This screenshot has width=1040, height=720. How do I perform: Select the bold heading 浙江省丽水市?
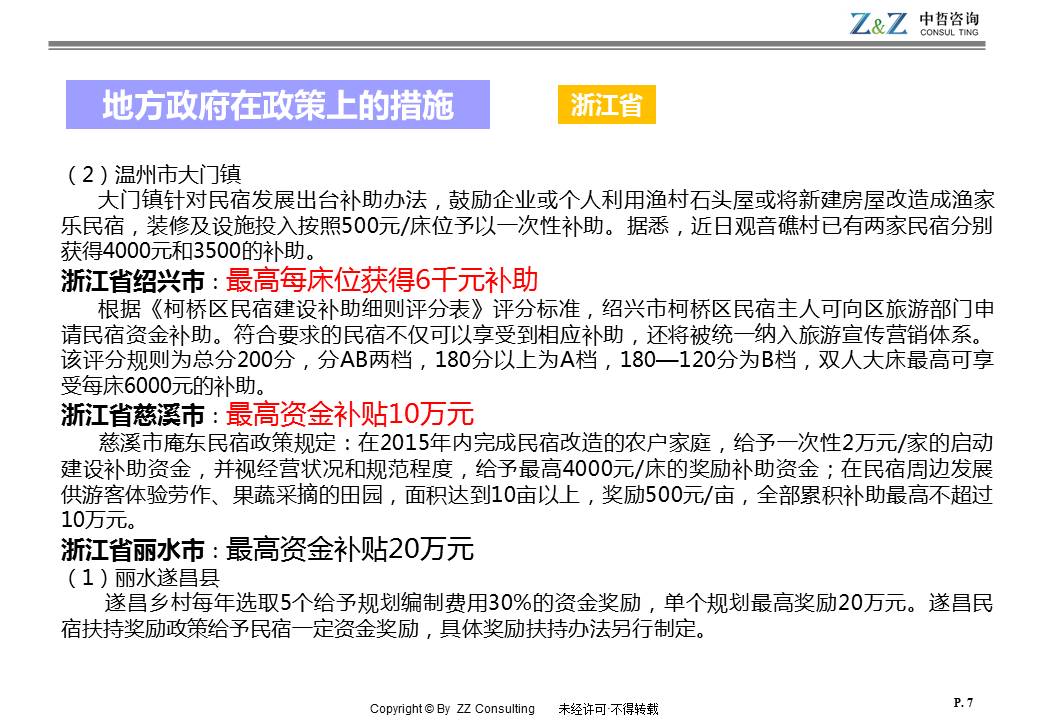tap(132, 550)
